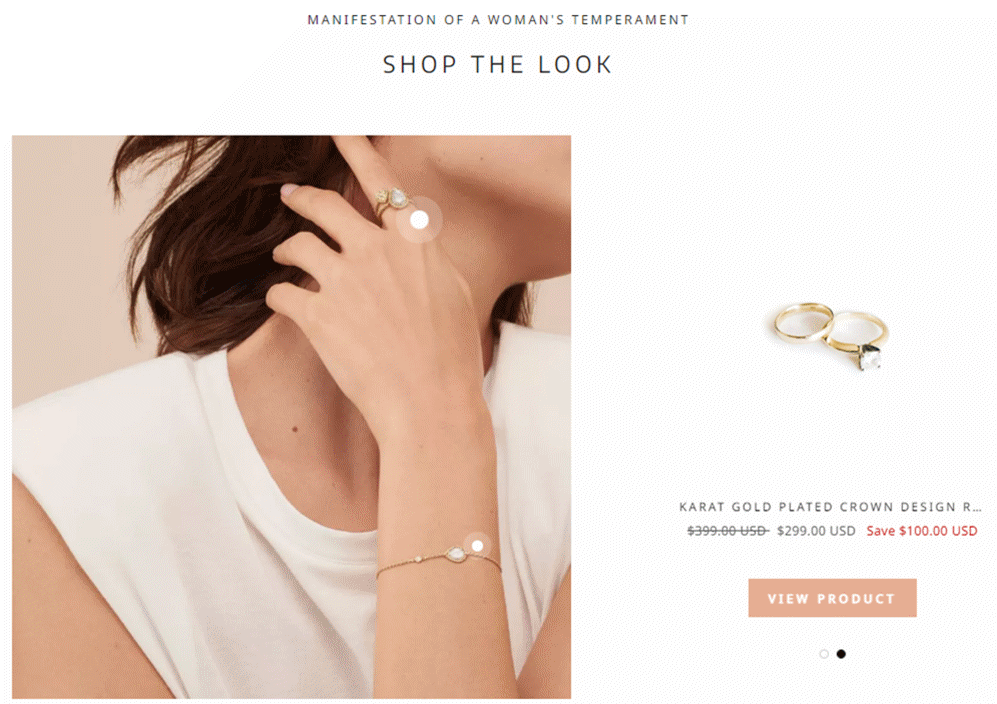Click the diamond solitaire ring in the product image
997x704 pixels.
[x=860, y=342]
